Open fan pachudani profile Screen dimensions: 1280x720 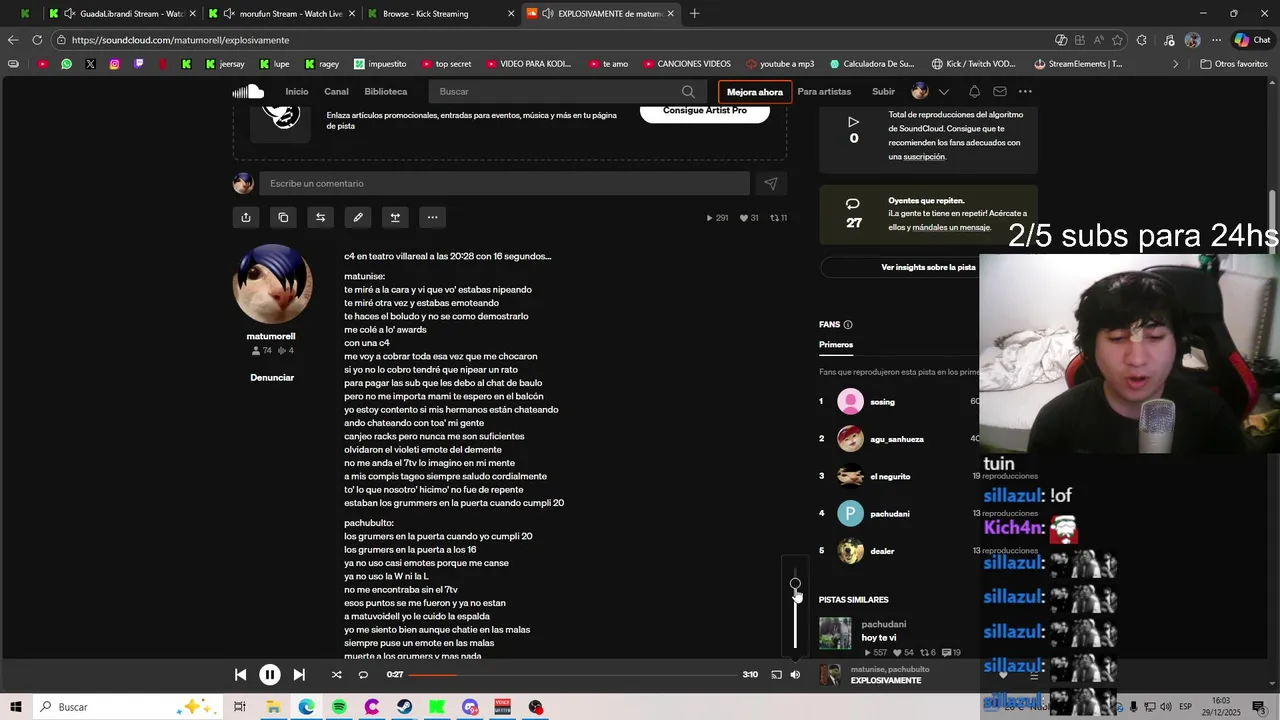point(890,514)
